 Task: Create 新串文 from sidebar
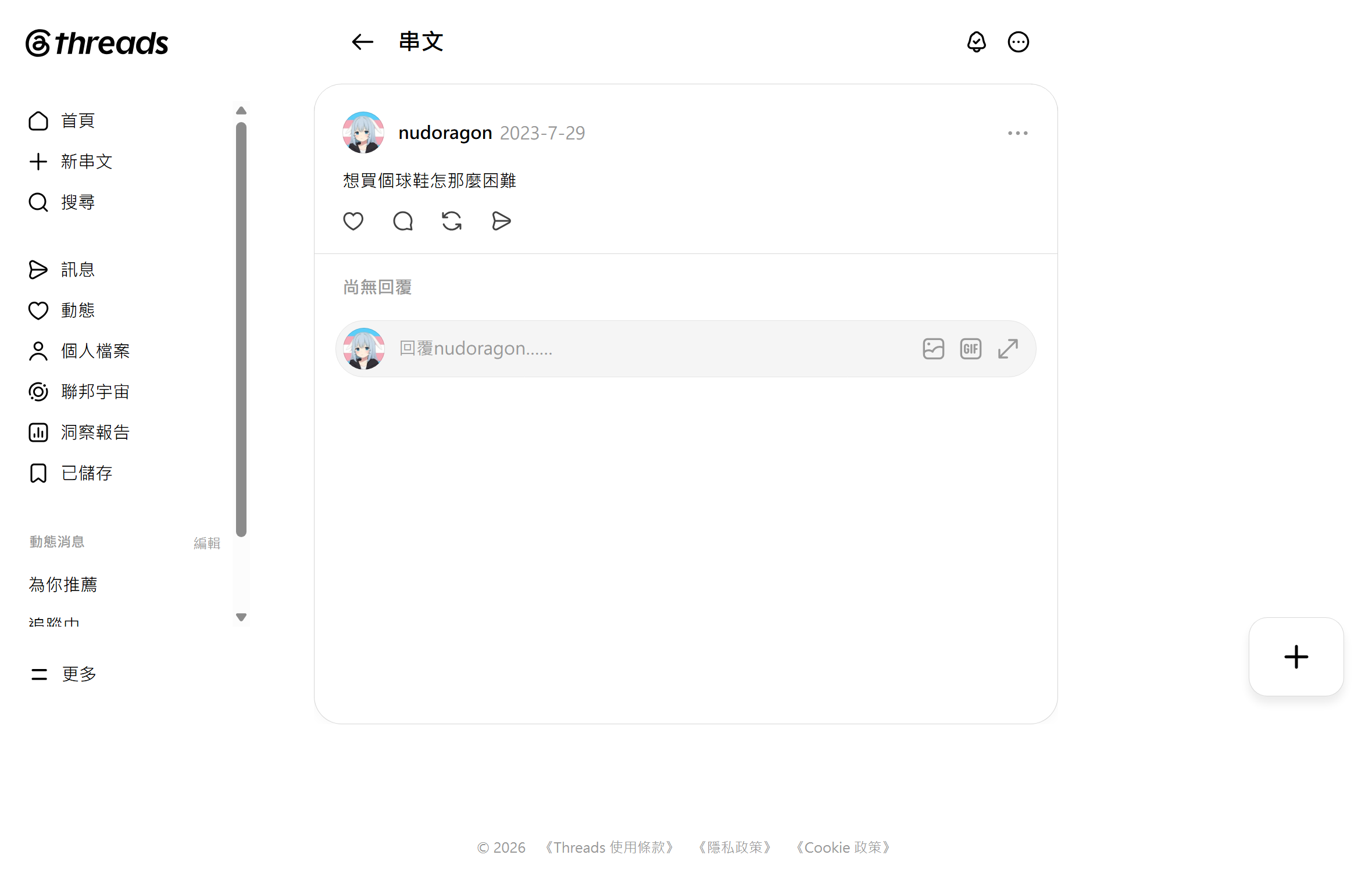point(70,162)
